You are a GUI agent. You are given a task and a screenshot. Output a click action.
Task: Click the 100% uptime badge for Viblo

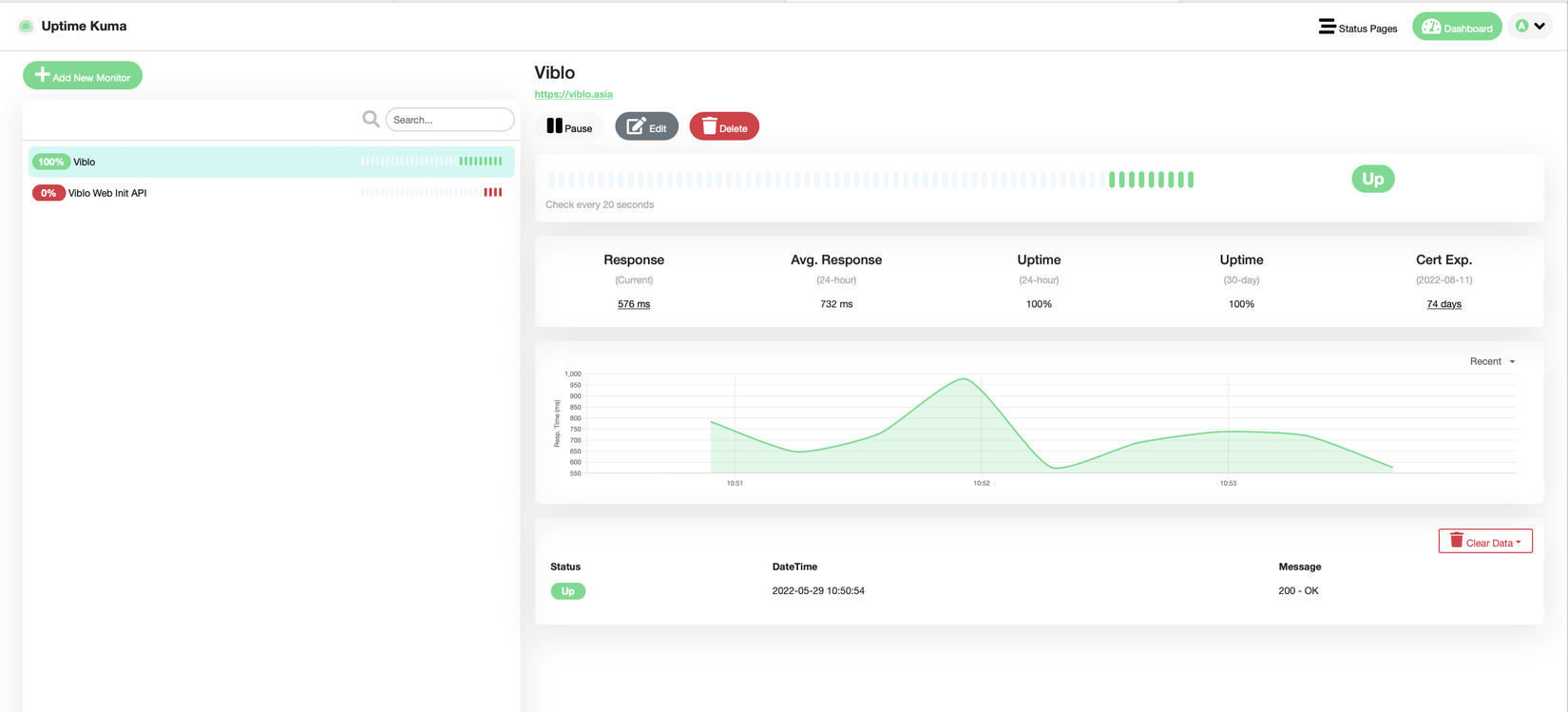pos(51,162)
